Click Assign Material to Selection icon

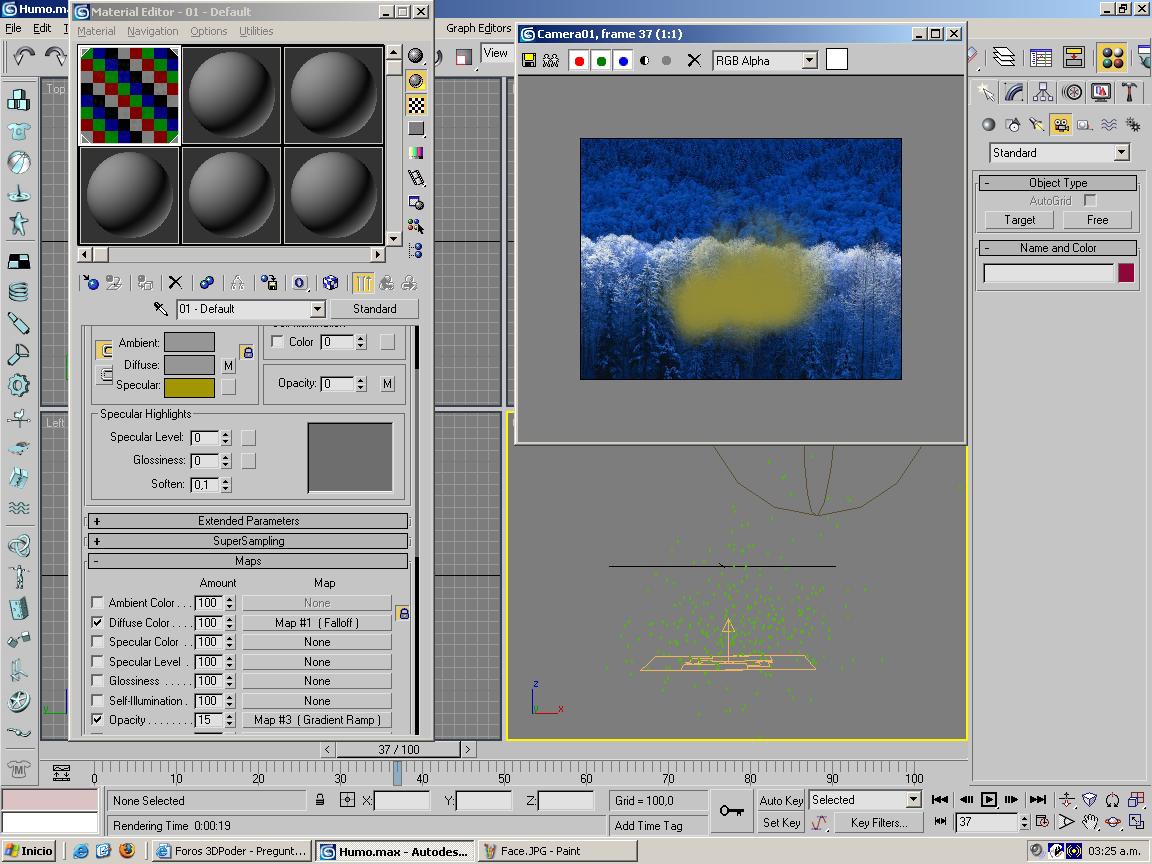click(145, 283)
